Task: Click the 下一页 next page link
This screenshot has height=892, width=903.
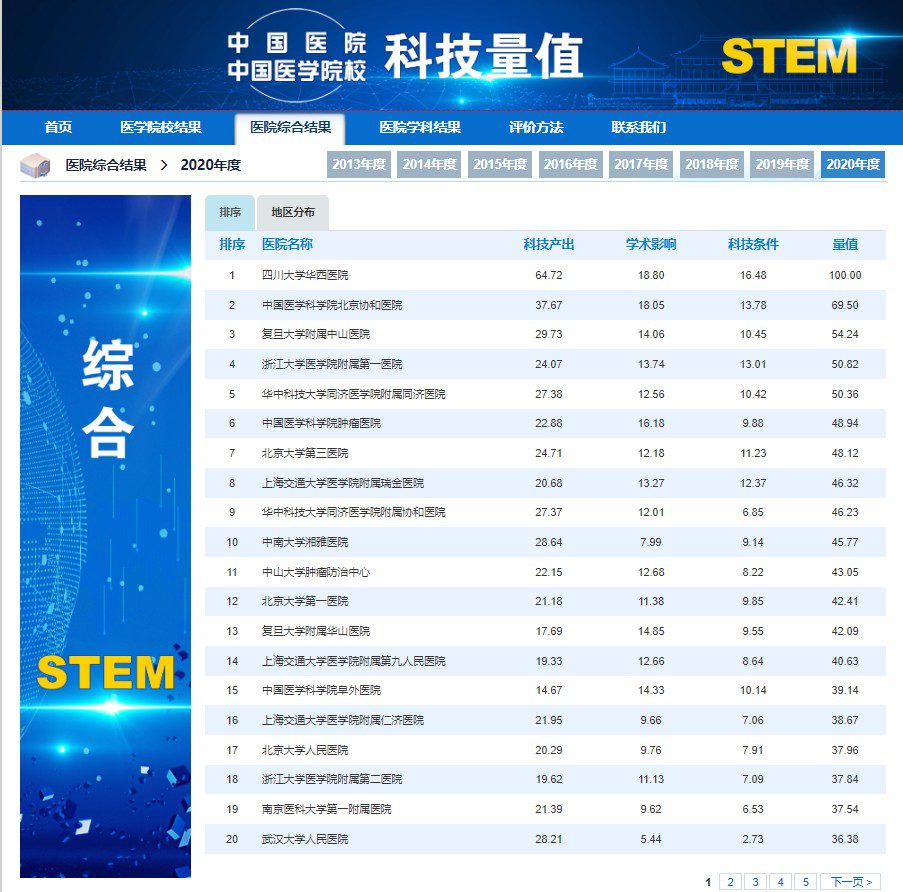Action: click(851, 882)
